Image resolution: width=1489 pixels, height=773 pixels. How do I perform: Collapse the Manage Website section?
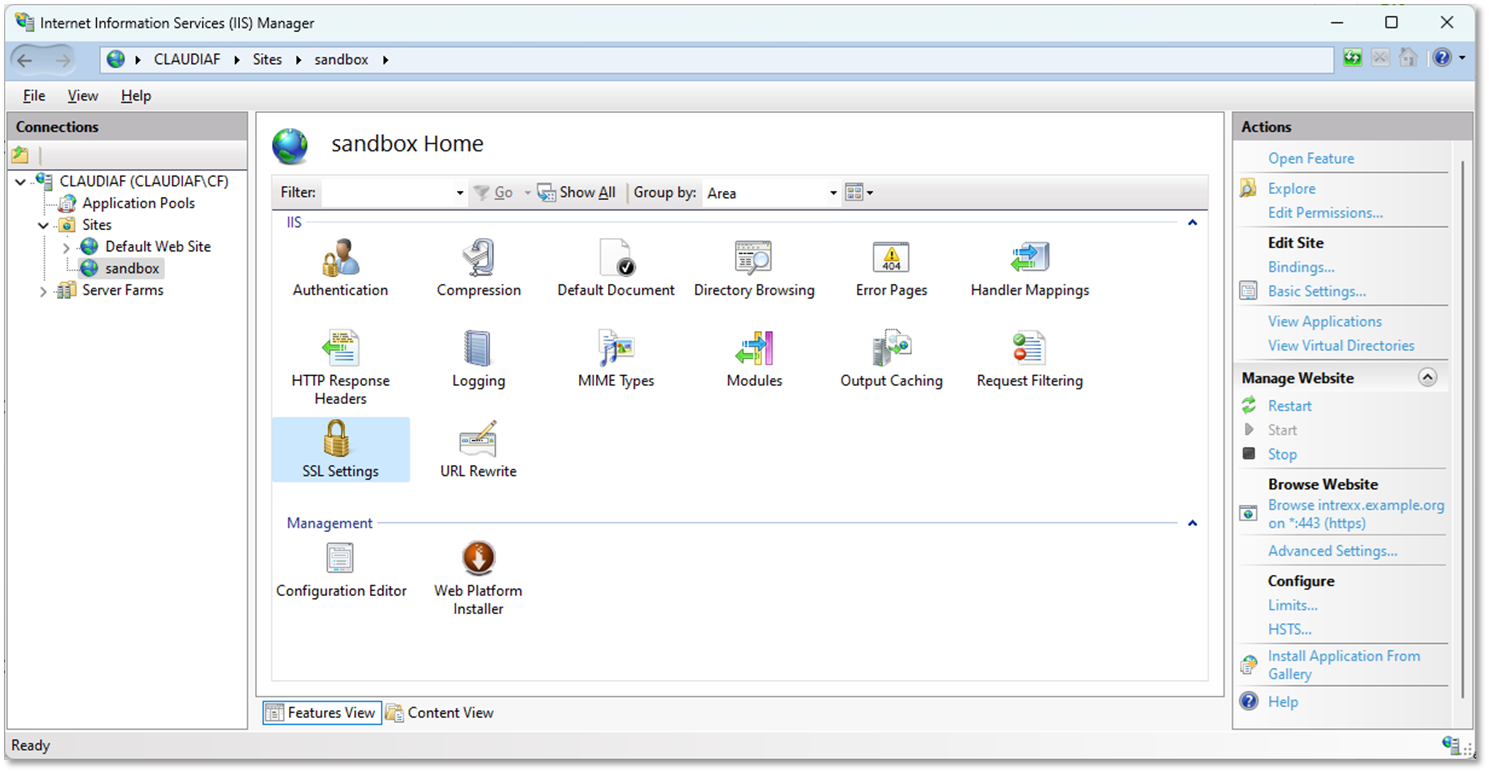[x=1427, y=378]
